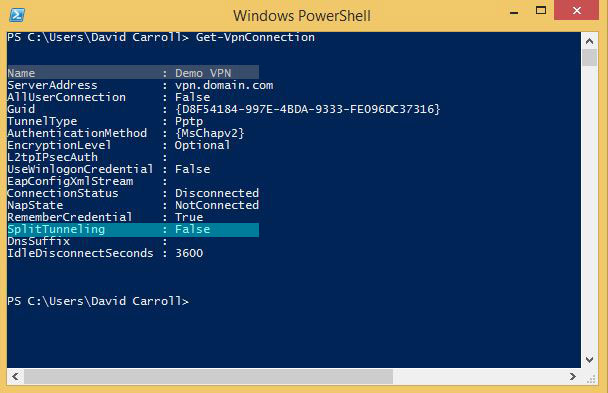Click the AuthenticationMethod label

tap(77, 133)
